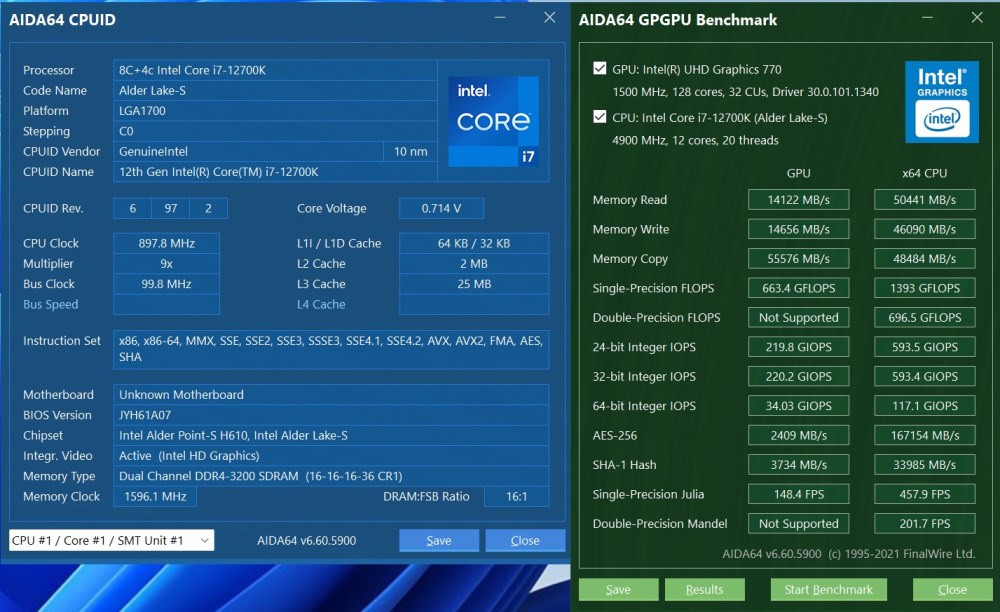
Task: Click the GPU column header
Action: pos(798,173)
